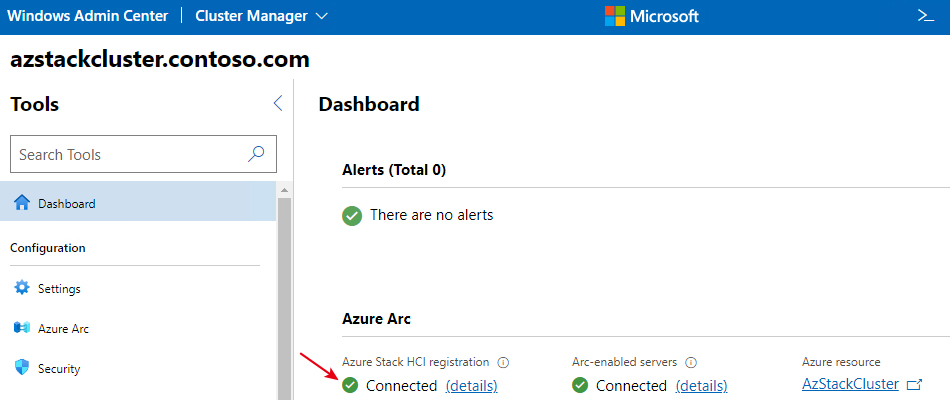Open the Security shield icon
950x400 pixels.
click(22, 368)
